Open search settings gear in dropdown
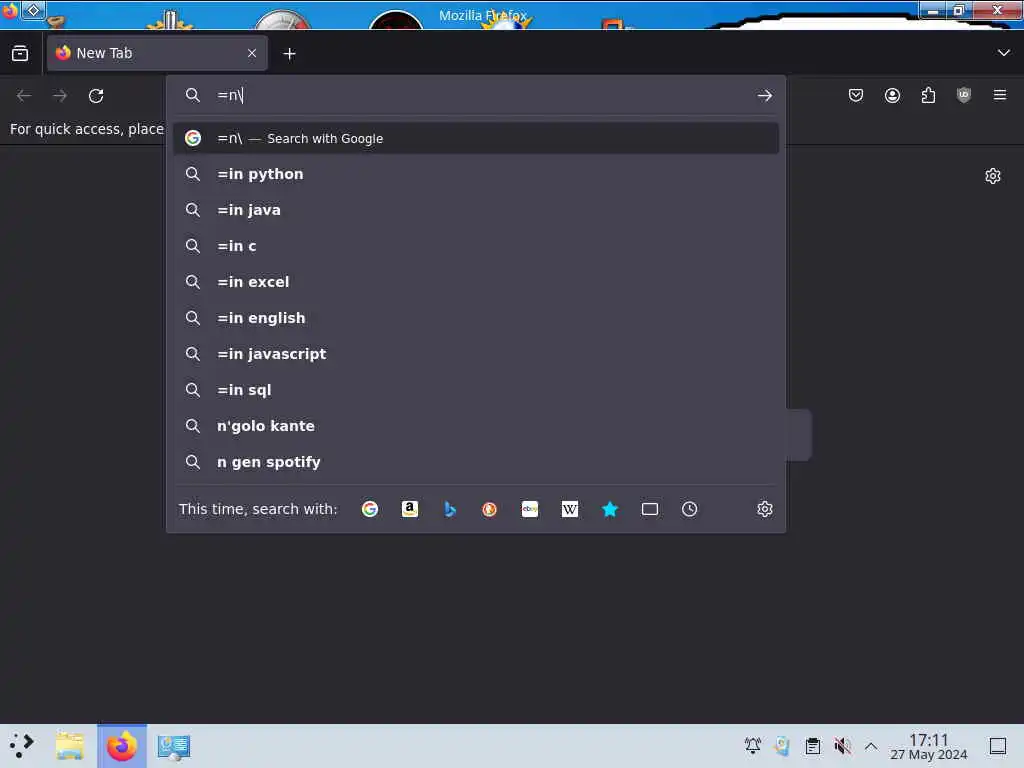 pos(765,509)
